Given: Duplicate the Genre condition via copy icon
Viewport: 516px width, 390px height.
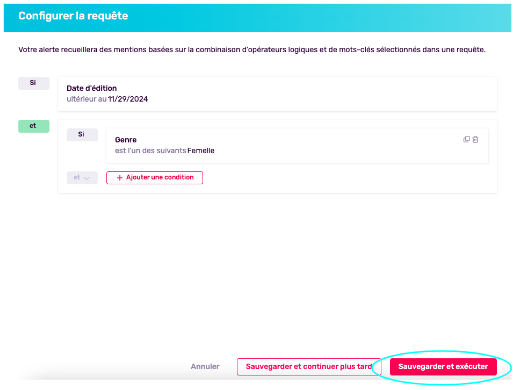Looking at the screenshot, I should (x=466, y=139).
